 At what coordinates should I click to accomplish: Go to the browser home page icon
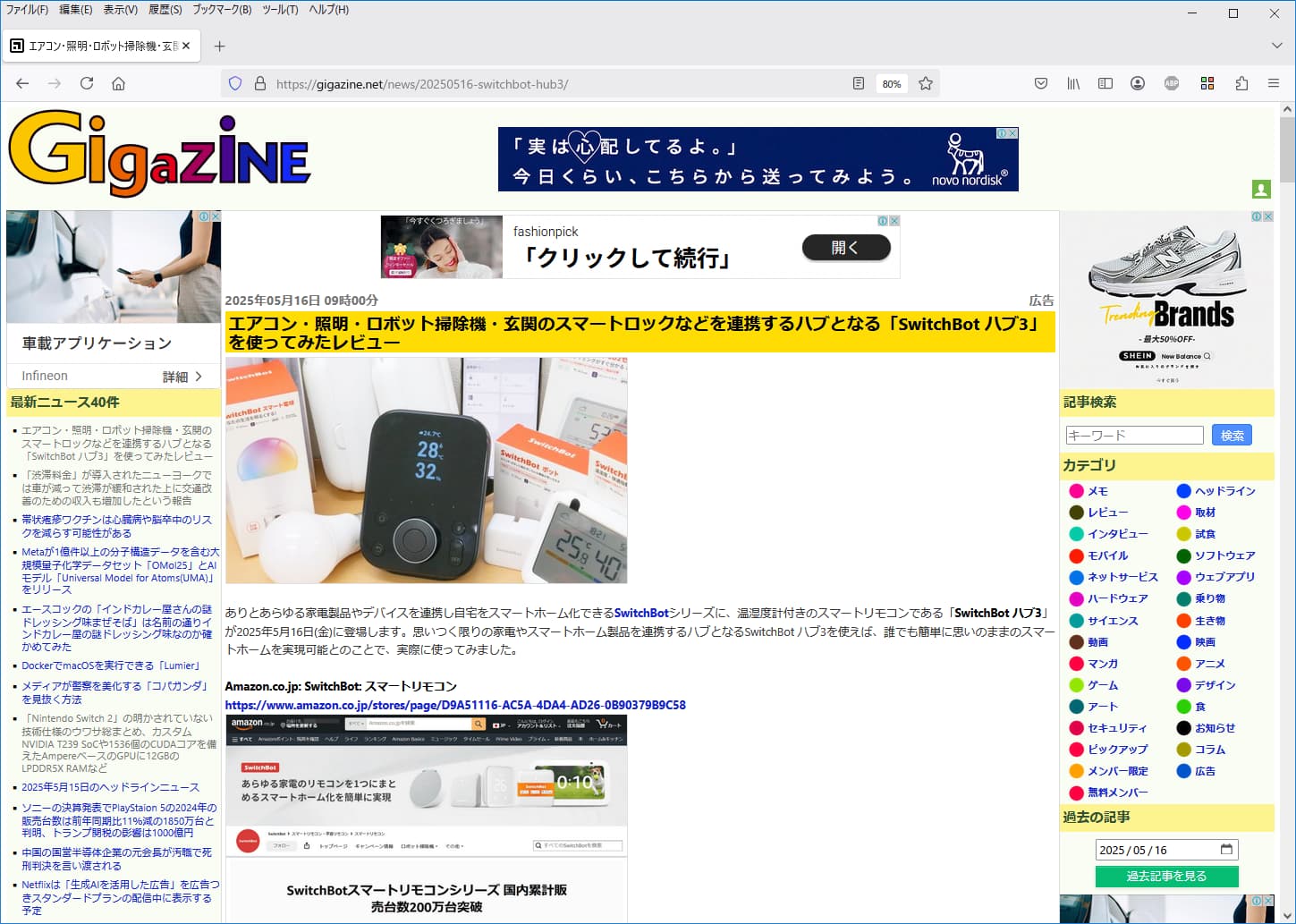pos(118,83)
